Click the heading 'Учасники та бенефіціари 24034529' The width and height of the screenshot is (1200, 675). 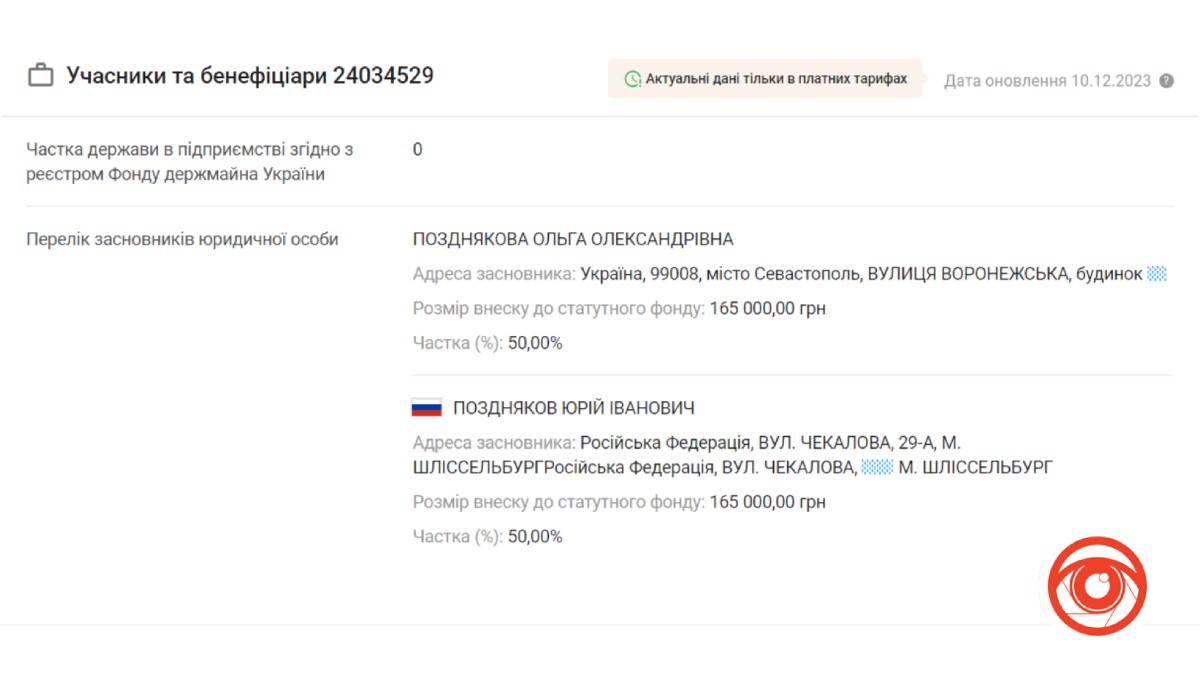click(x=250, y=76)
